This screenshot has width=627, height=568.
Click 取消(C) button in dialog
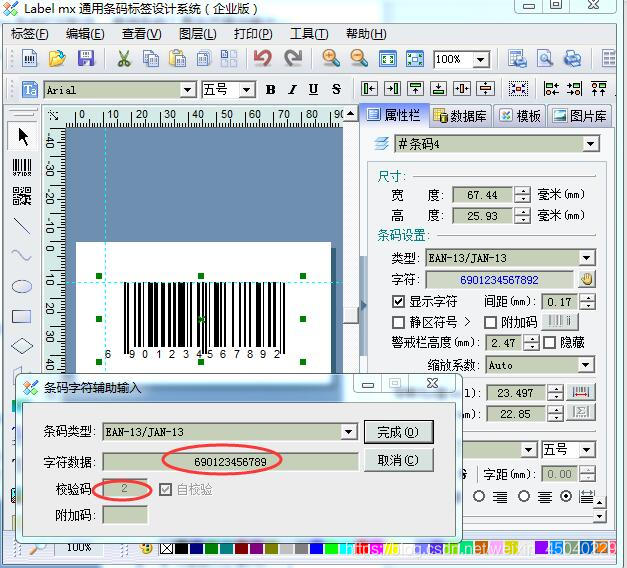click(x=398, y=460)
